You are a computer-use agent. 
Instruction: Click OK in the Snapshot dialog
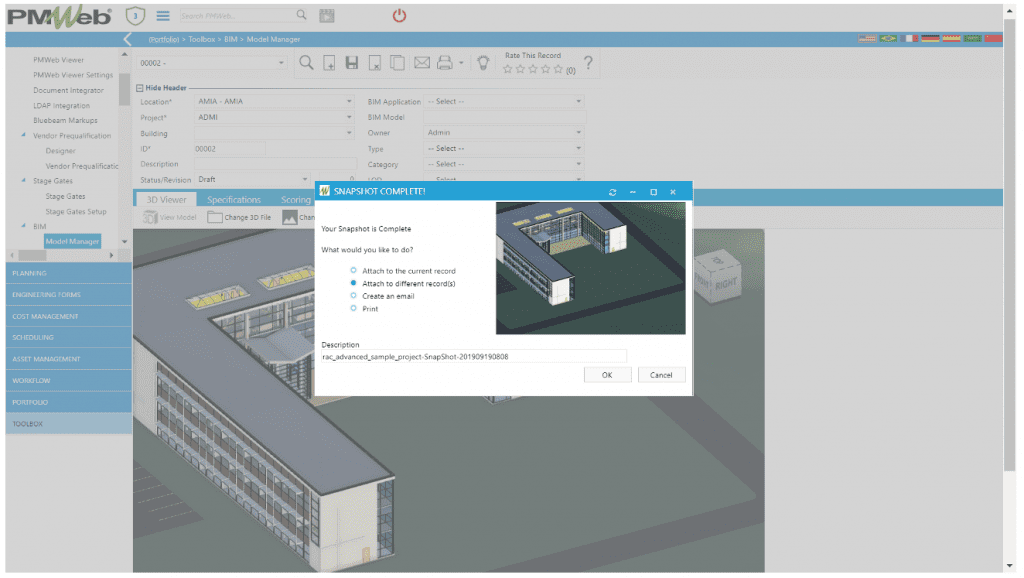tap(607, 375)
